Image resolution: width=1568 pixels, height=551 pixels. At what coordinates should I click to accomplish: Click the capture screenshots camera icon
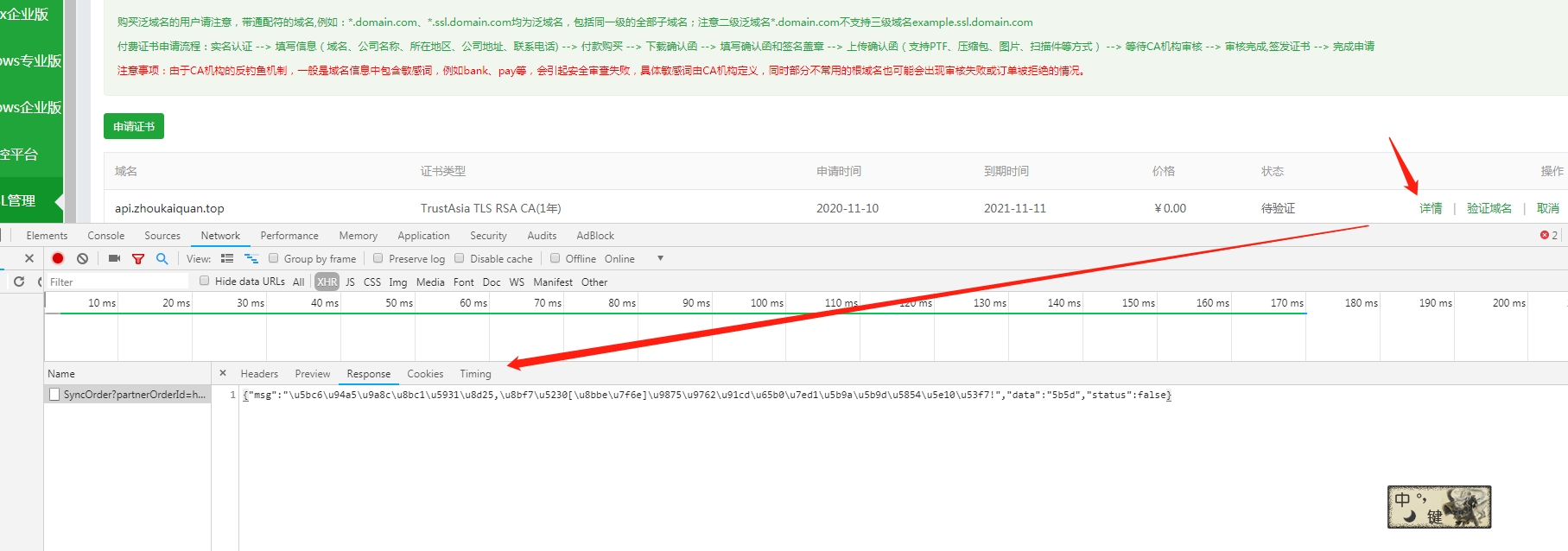114,258
